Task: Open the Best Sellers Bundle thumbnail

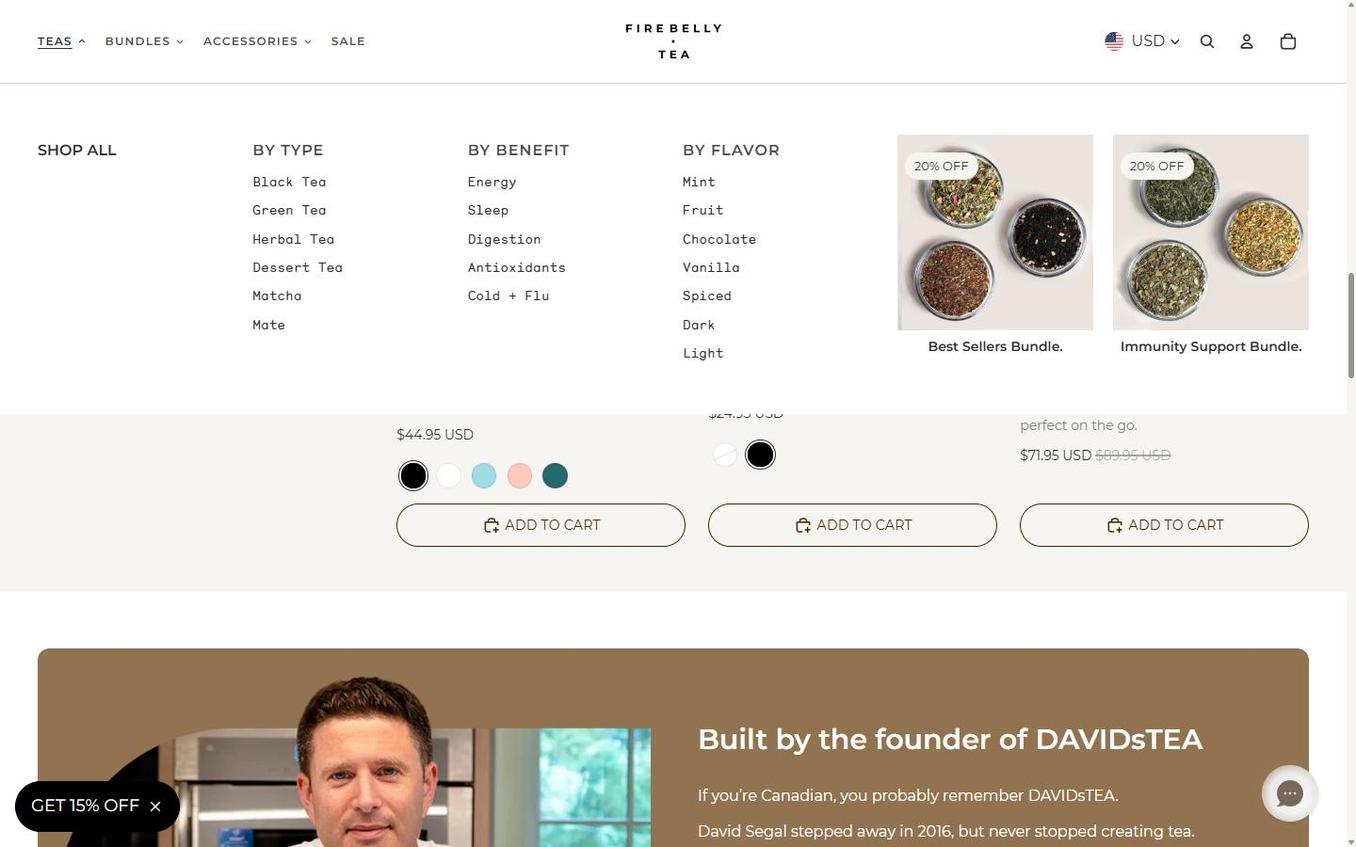Action: (995, 232)
